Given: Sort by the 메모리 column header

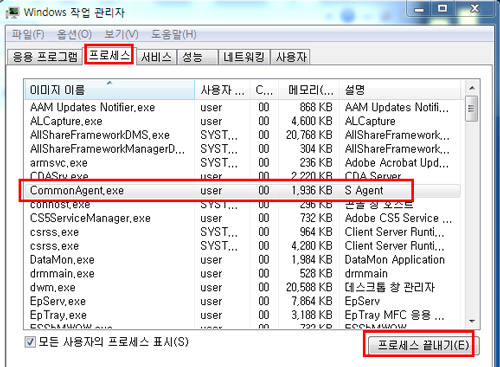Looking at the screenshot, I should (x=309, y=90).
